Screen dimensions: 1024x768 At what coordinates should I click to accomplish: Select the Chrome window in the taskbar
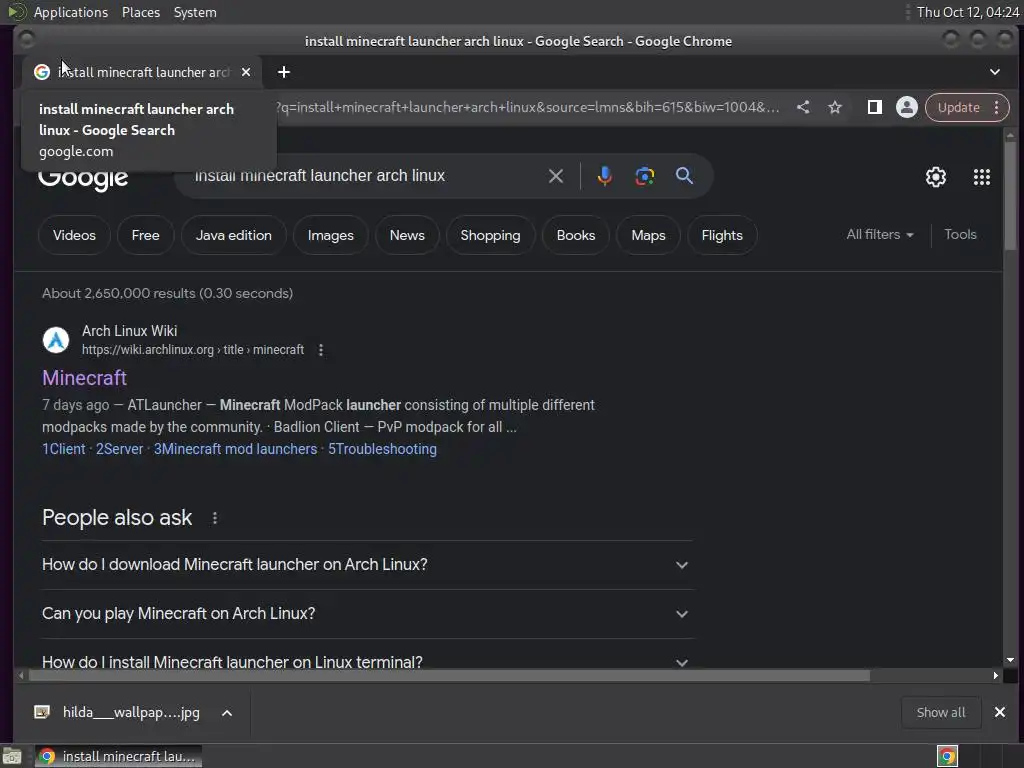click(118, 756)
